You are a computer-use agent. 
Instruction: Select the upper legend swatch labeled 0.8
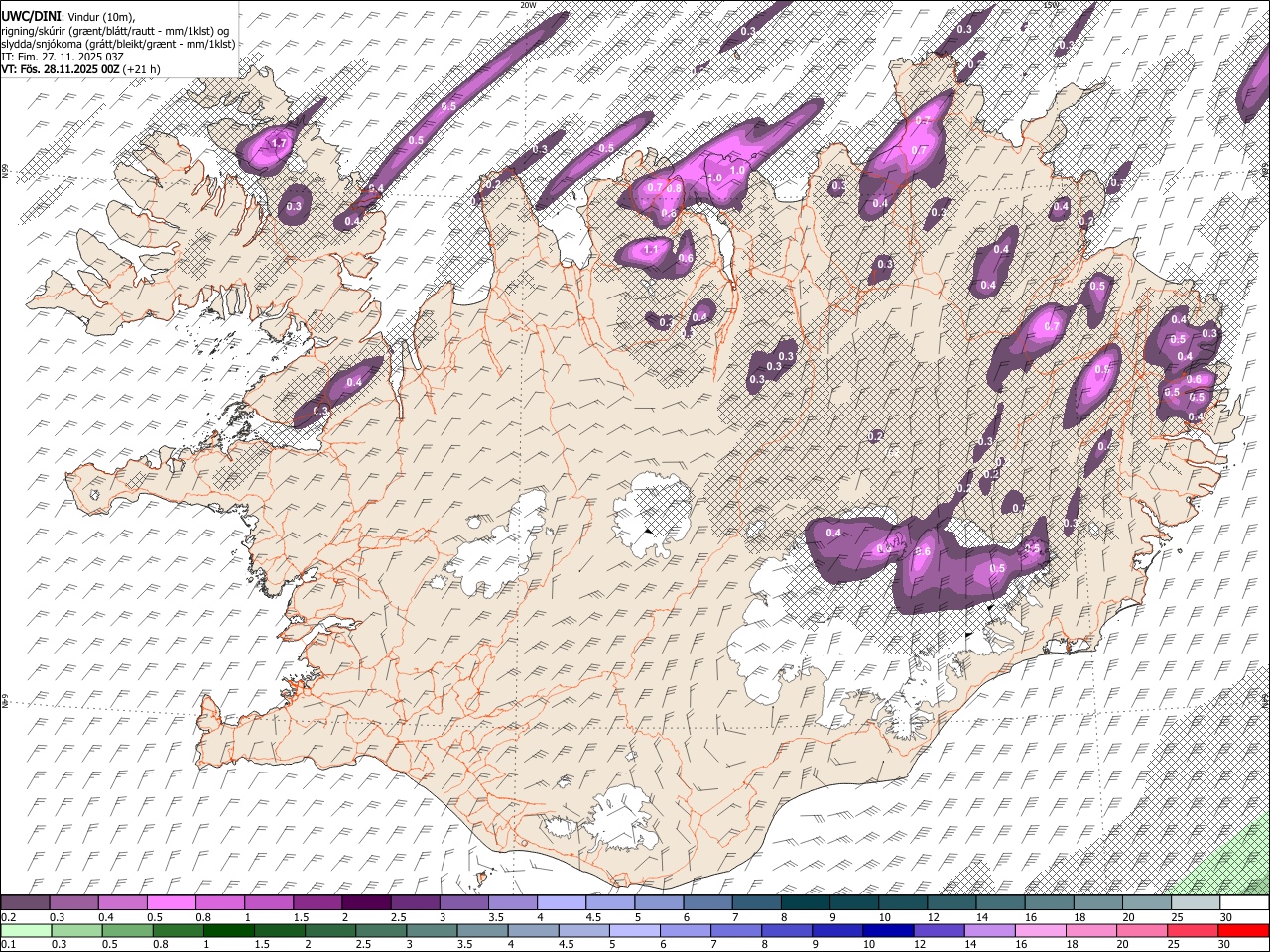[219, 903]
